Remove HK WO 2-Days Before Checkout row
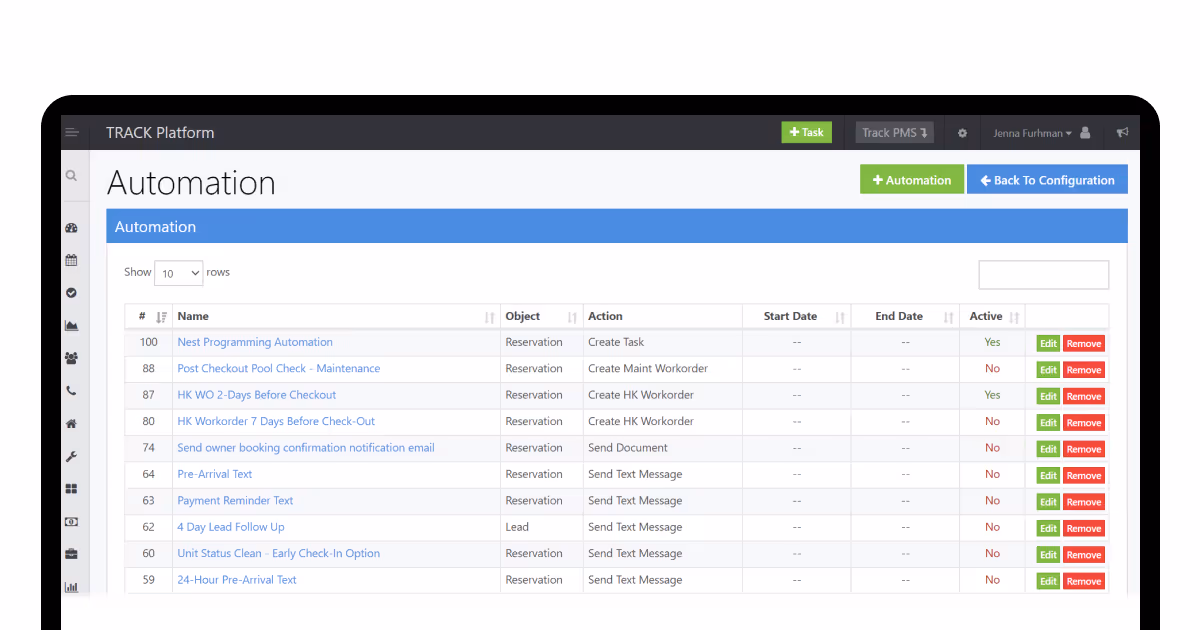The image size is (1200, 630). point(1084,396)
